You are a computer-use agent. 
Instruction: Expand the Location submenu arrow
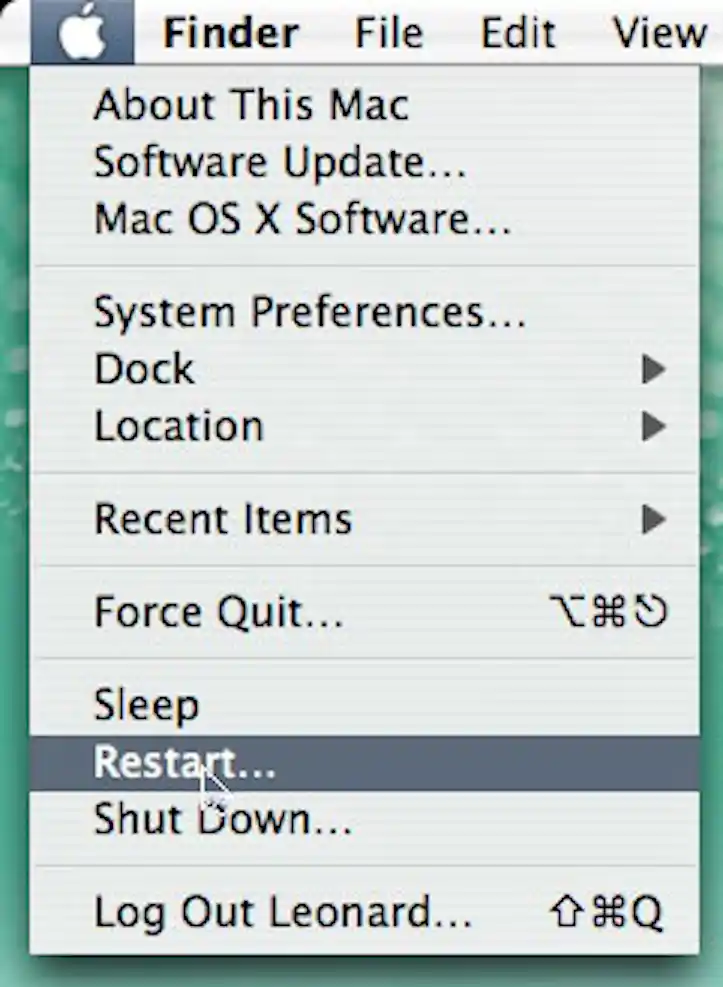654,426
